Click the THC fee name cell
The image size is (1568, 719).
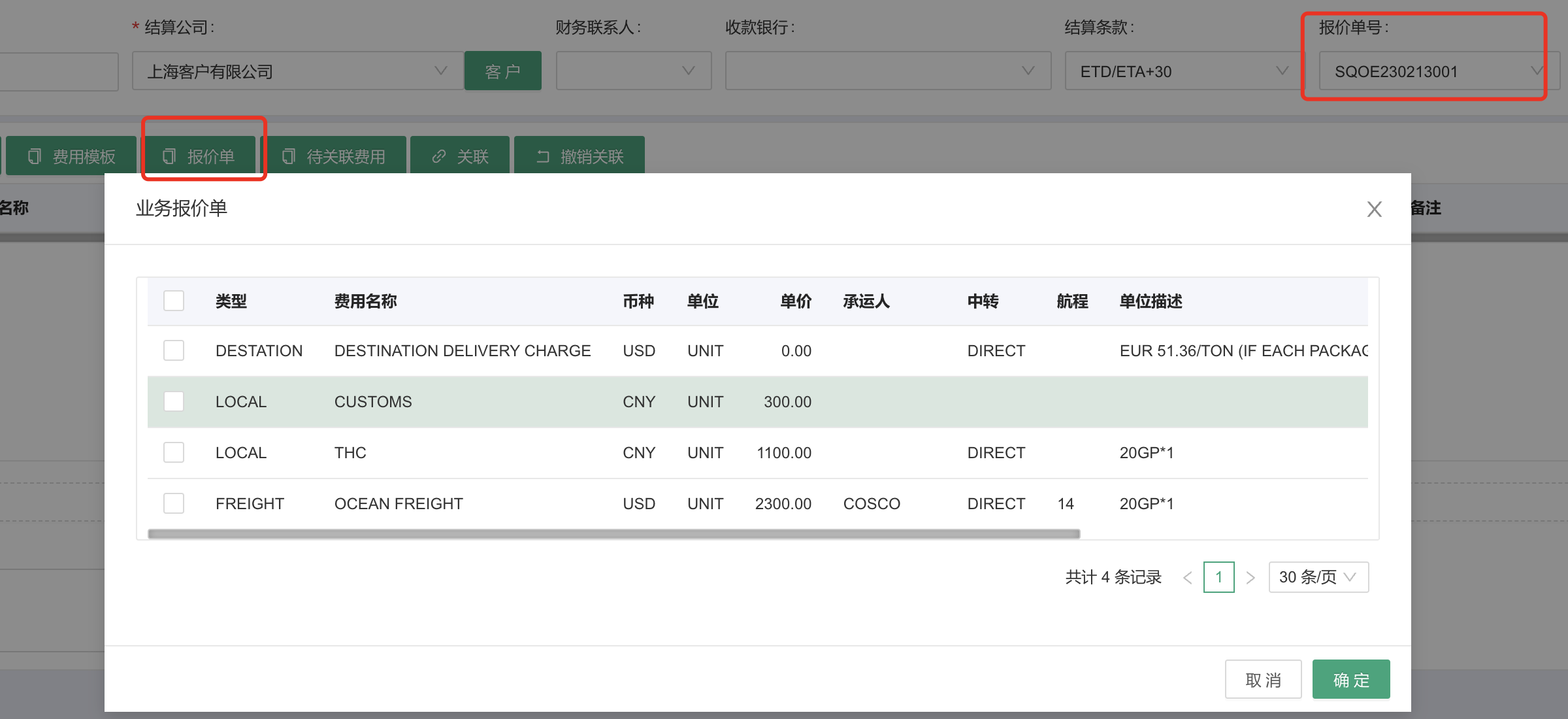coord(350,453)
